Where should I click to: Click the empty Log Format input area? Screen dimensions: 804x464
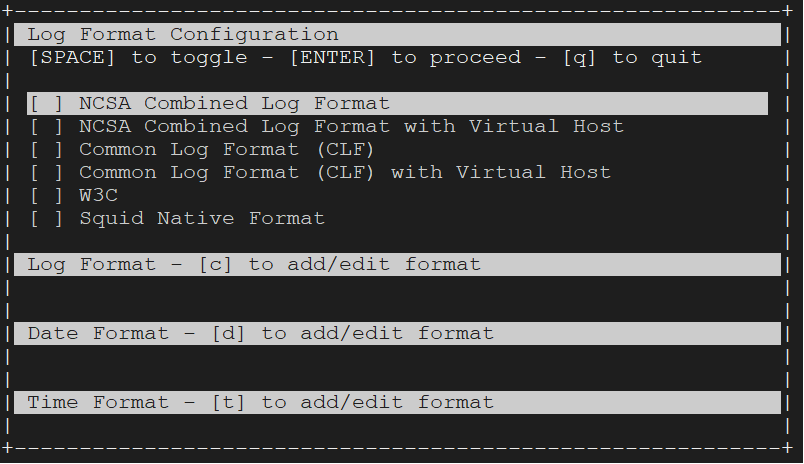(397, 299)
